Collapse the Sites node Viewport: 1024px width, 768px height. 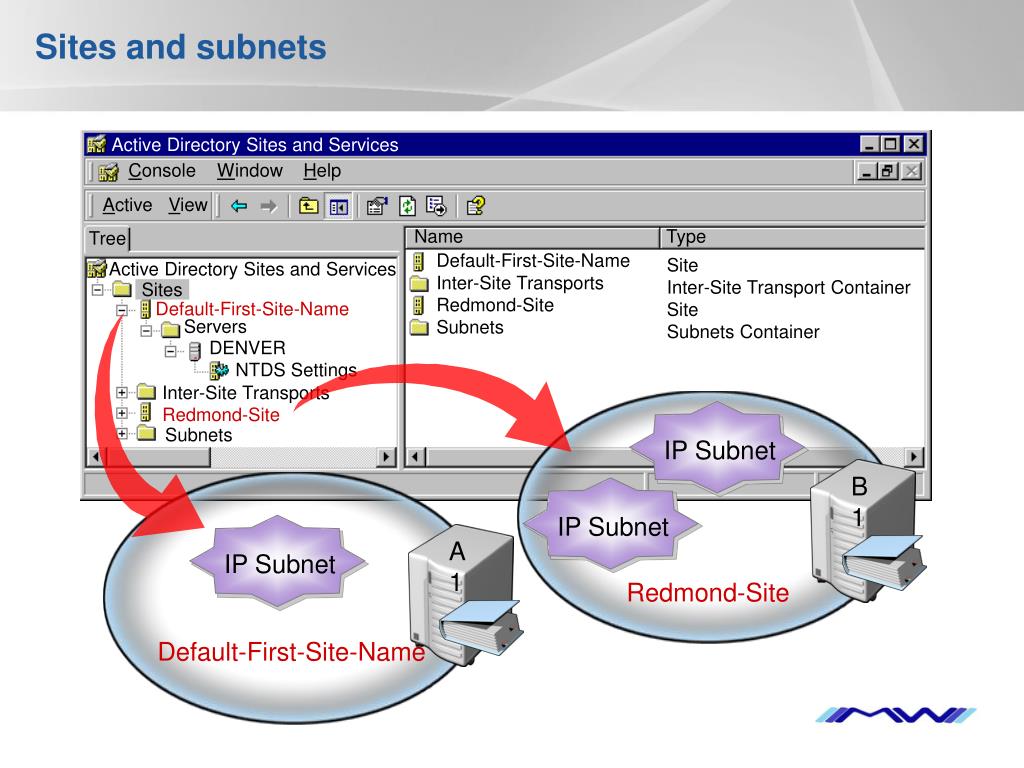tap(98, 289)
